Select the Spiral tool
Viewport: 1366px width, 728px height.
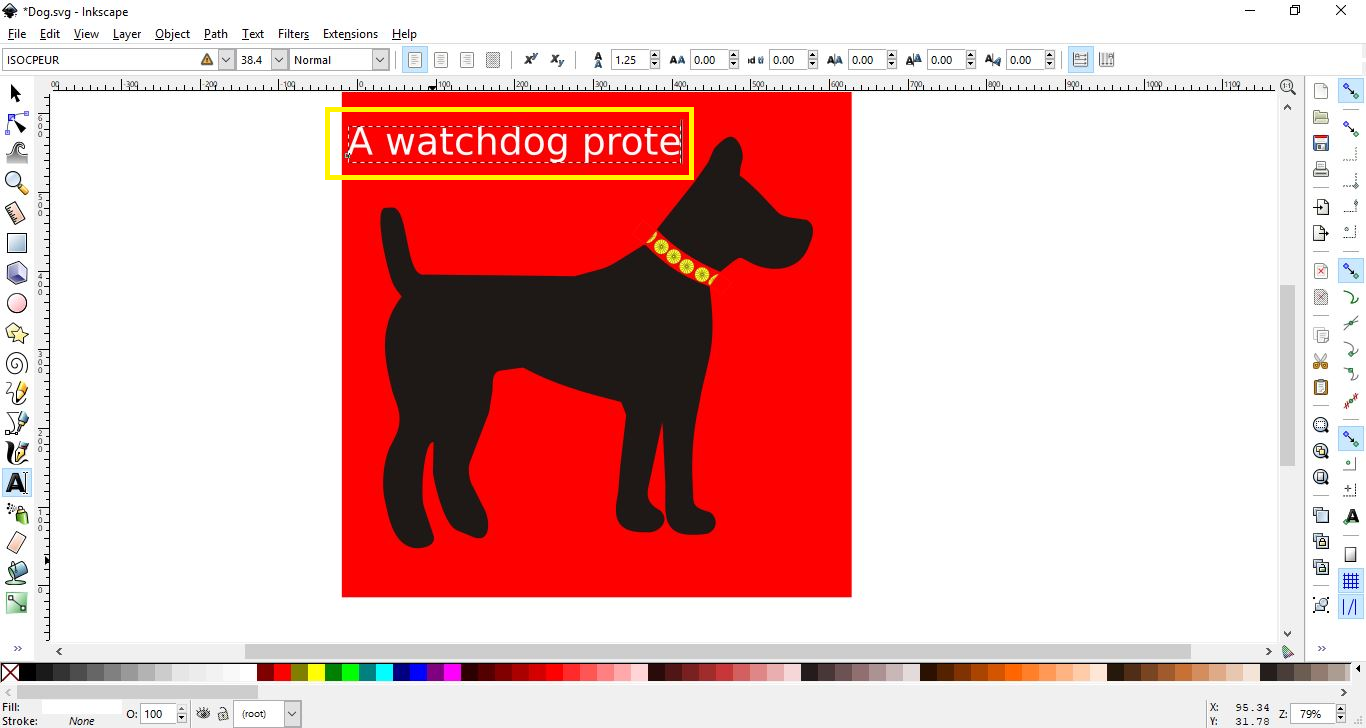[x=15, y=362]
